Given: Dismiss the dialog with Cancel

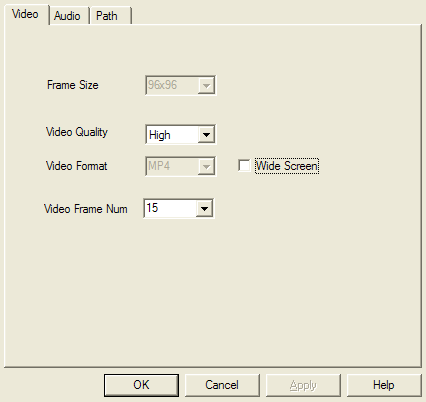Looking at the screenshot, I should point(222,385).
